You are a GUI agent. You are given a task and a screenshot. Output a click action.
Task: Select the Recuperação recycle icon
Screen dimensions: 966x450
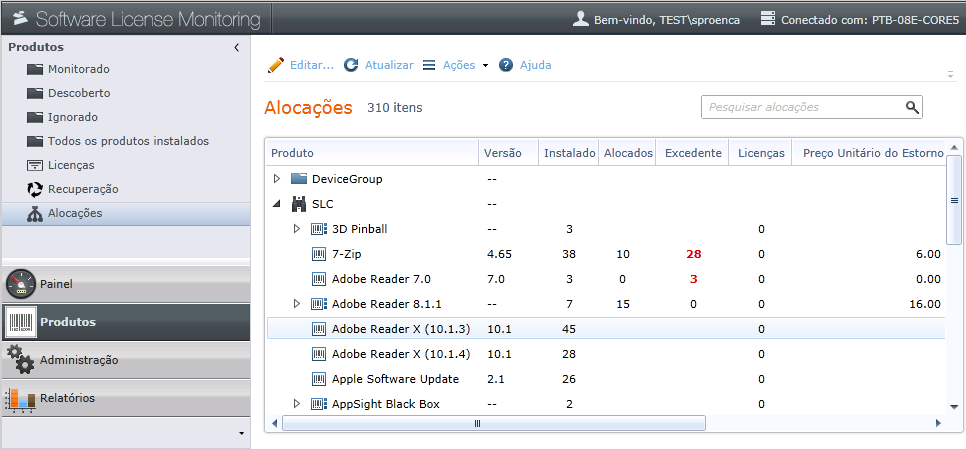pos(35,189)
